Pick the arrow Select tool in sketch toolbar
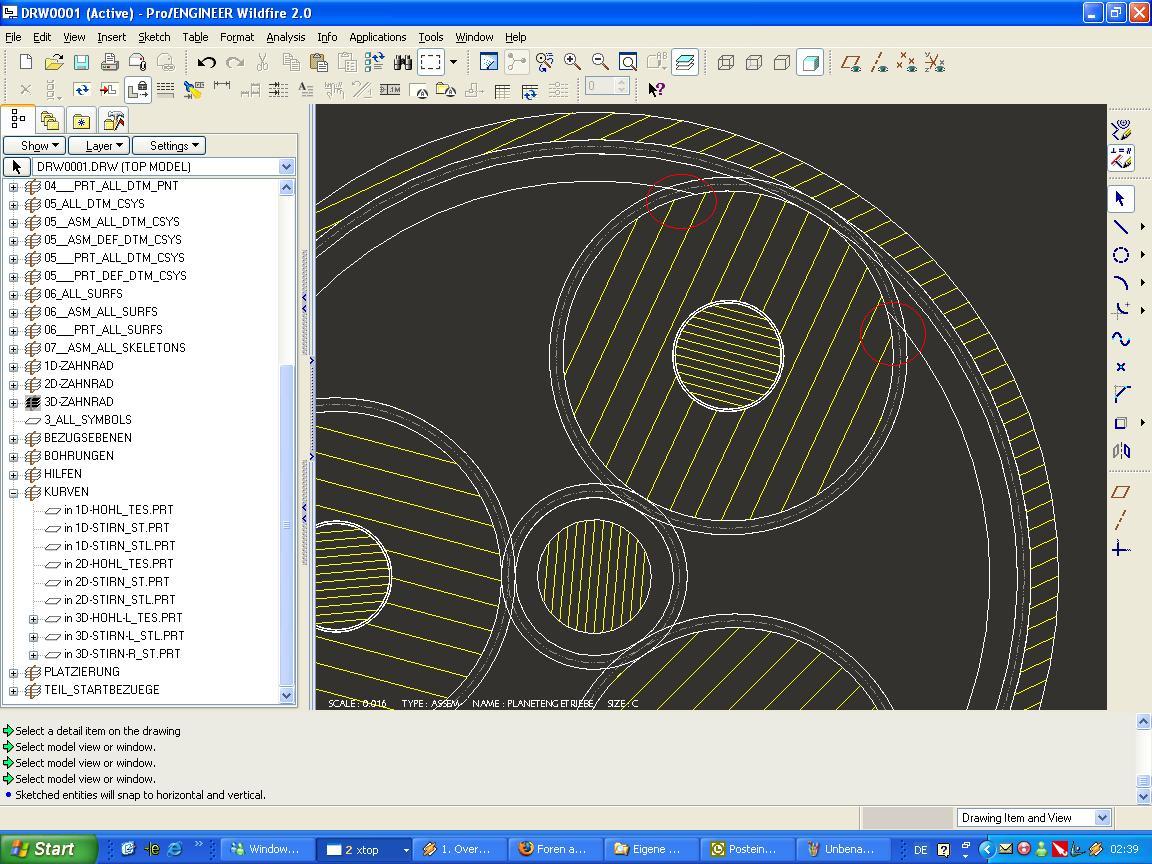This screenshot has width=1152, height=864. tap(1120, 199)
